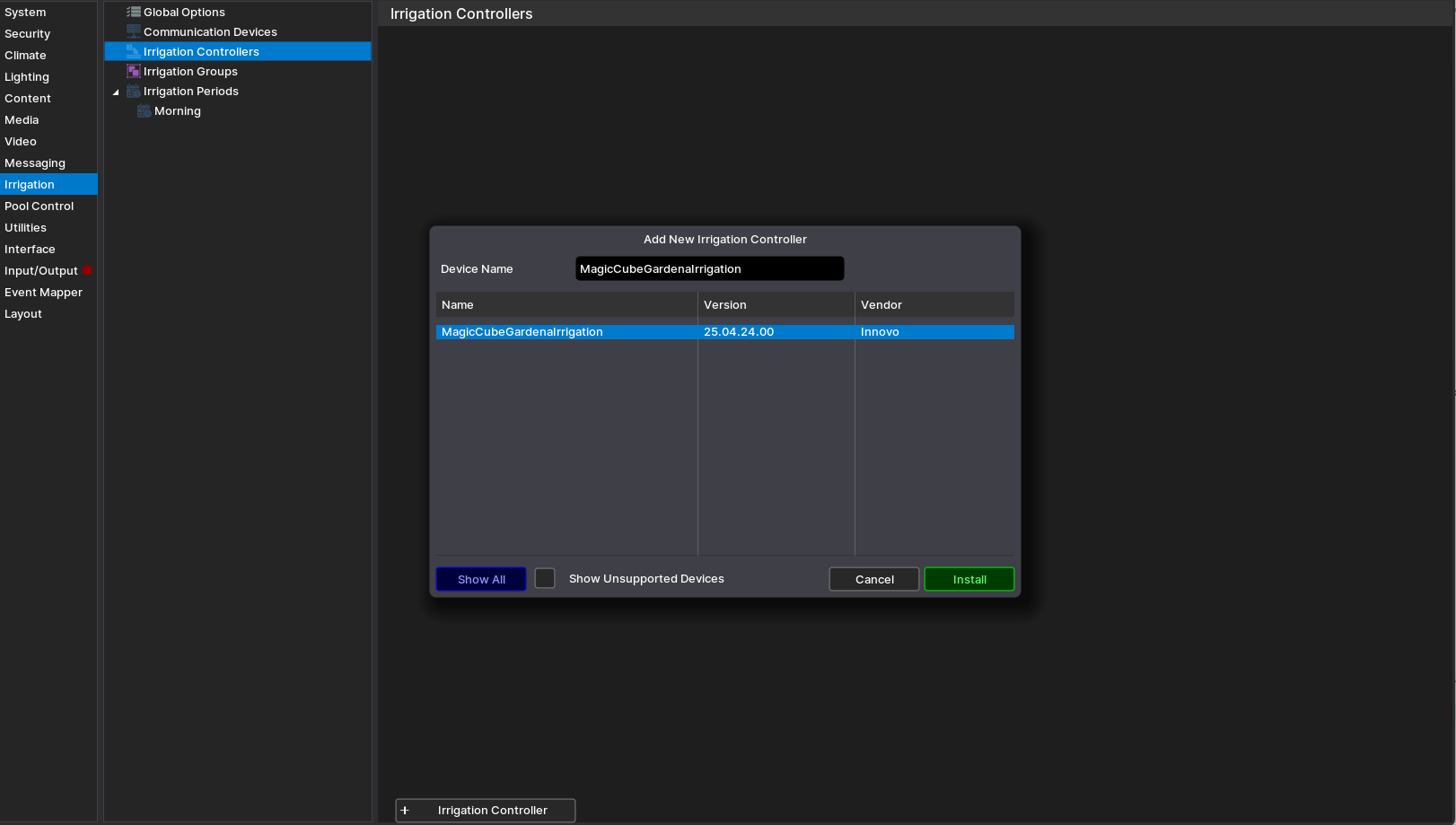The height and width of the screenshot is (825, 1456).
Task: Sort the device list by Vendor column
Action: click(934, 304)
